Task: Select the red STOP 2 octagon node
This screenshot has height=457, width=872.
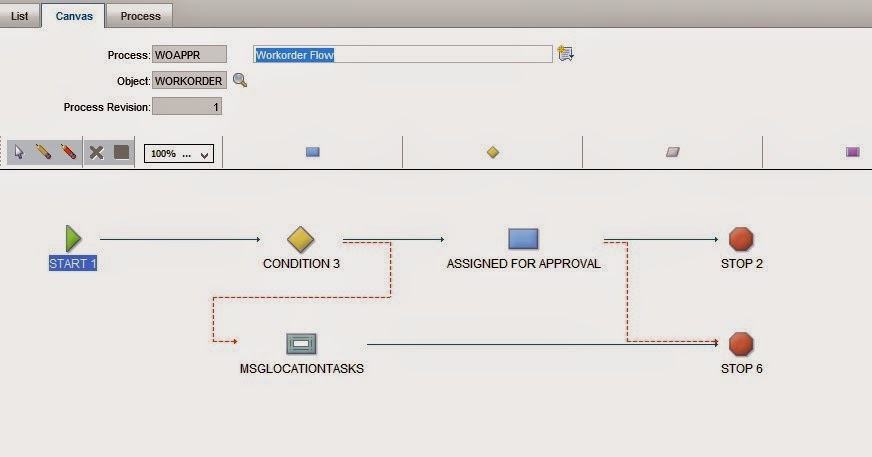Action: (x=741, y=239)
